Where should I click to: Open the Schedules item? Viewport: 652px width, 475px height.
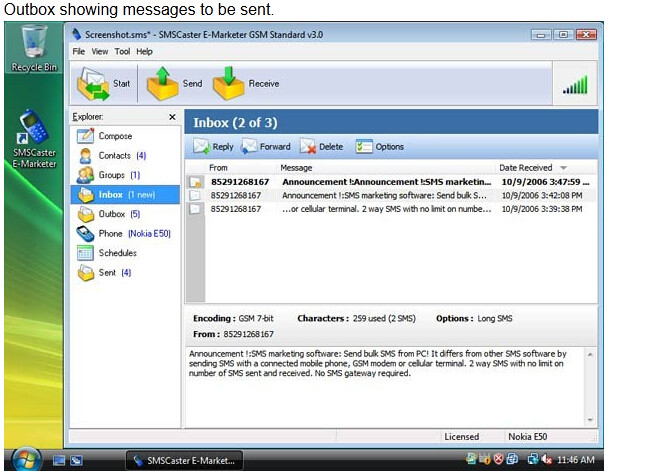pos(117,253)
